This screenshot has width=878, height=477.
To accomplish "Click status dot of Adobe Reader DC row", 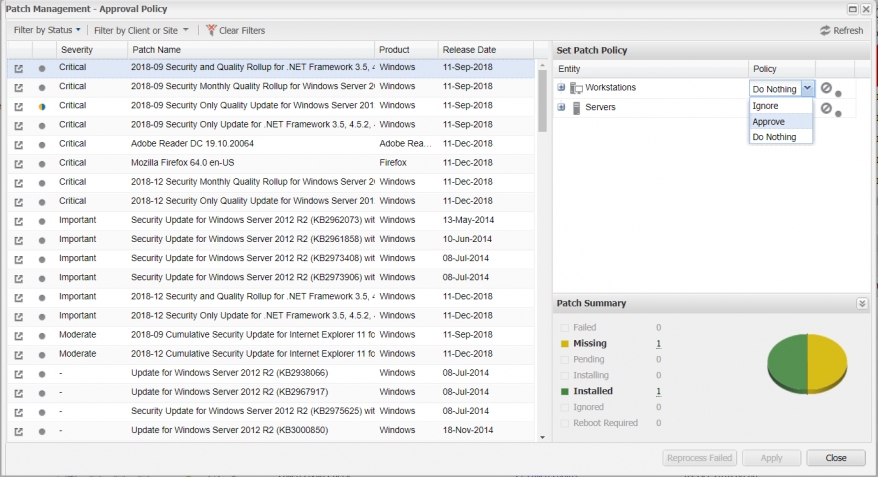I will [x=42, y=145].
